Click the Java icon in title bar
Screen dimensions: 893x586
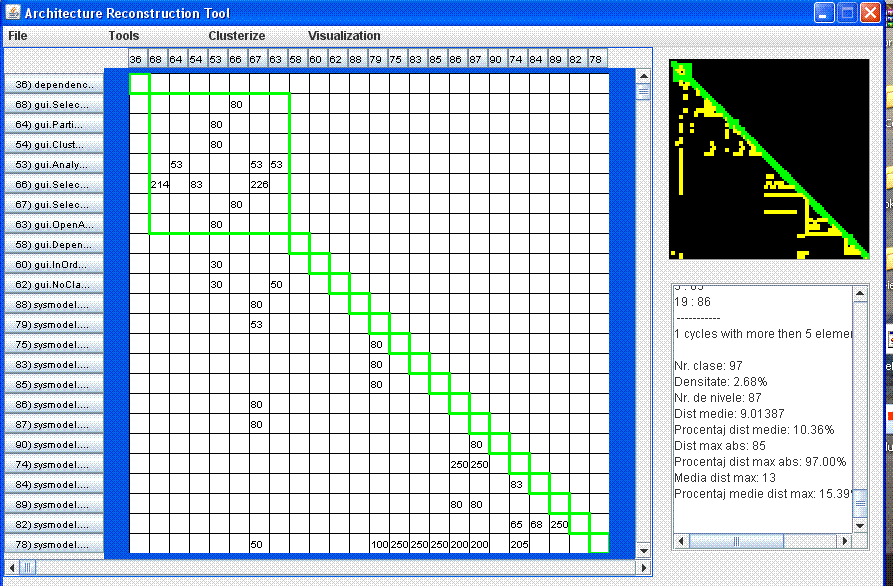click(x=11, y=13)
